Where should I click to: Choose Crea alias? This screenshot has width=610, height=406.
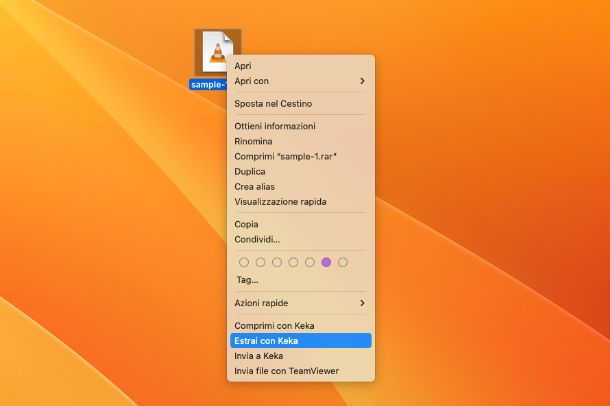coord(301,187)
